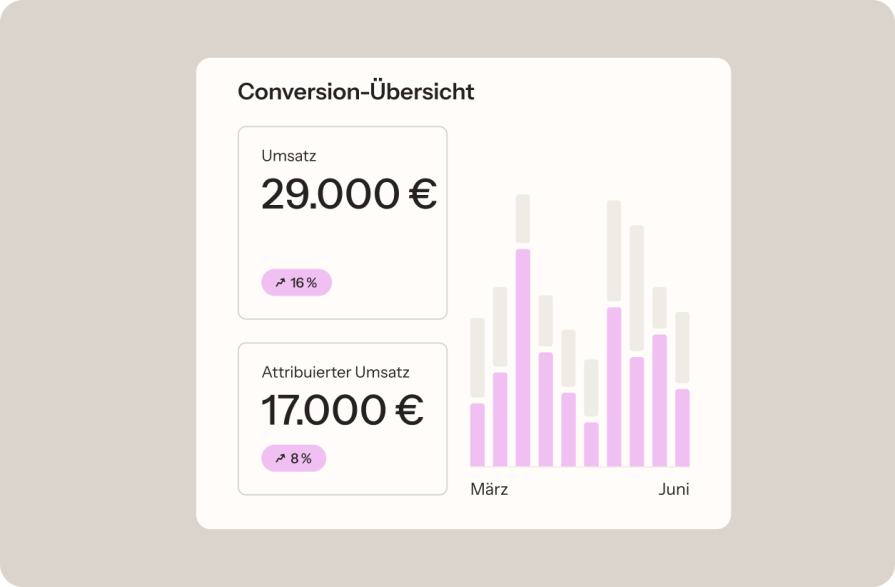The image size is (895, 587).
Task: Click the Attribuierter Umsatz label text
Action: coord(335,372)
